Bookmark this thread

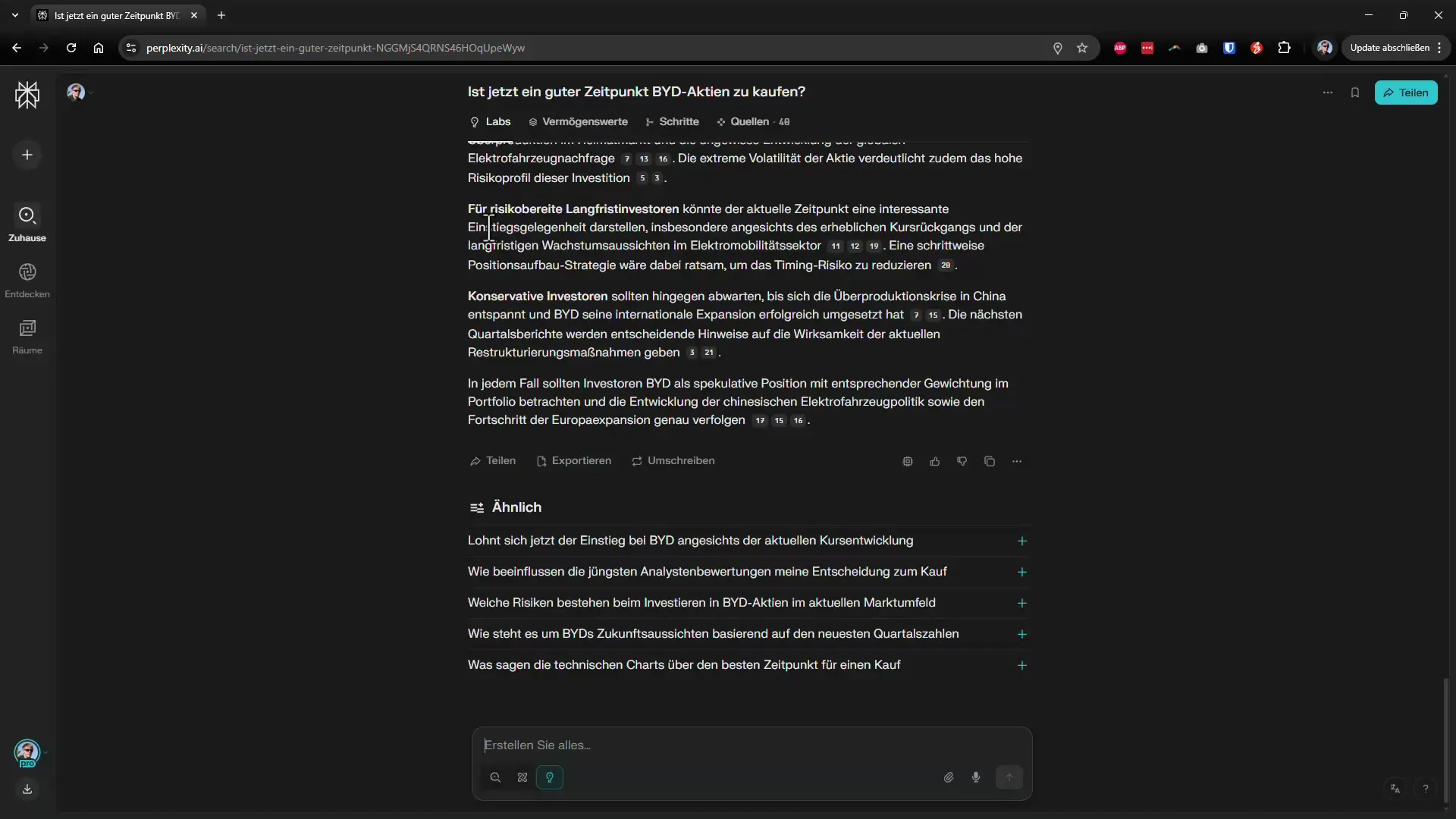click(x=1355, y=93)
